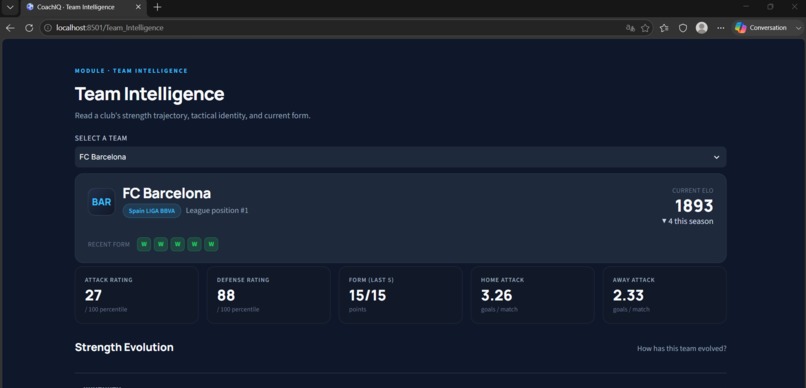Click the 'MODULE · TEAM INTELLIGENCE' breadcrumb label
806x388 pixels.
tap(131, 71)
